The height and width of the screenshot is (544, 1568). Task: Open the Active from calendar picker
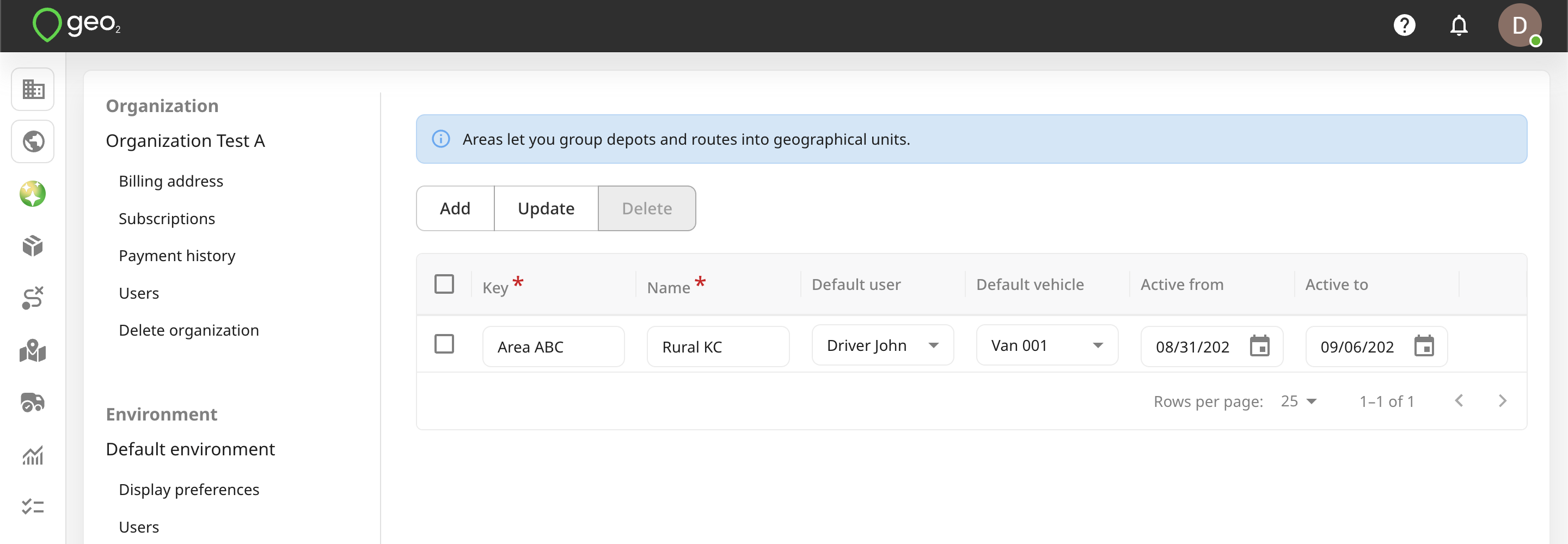point(1259,346)
